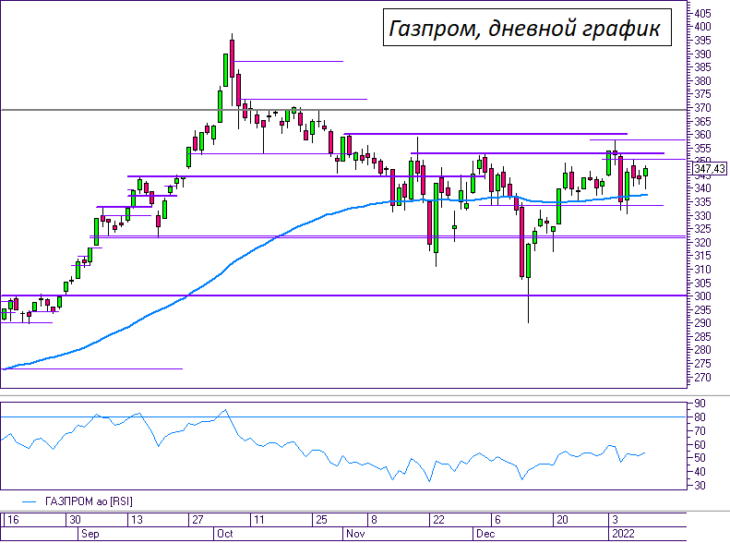
Task: Select the date label 3 above 2022
Action: point(615,520)
